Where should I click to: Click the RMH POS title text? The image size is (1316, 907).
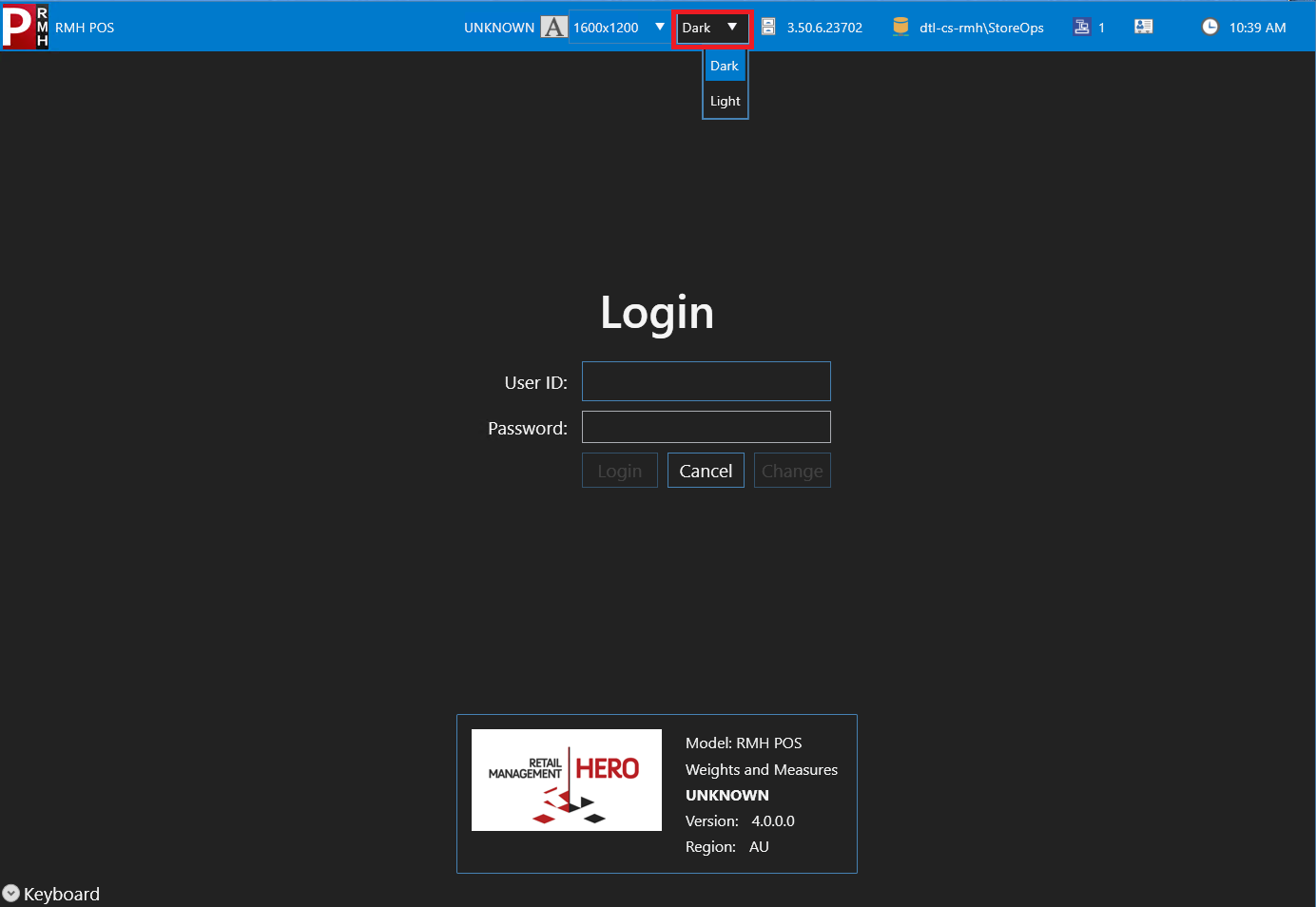(x=85, y=28)
